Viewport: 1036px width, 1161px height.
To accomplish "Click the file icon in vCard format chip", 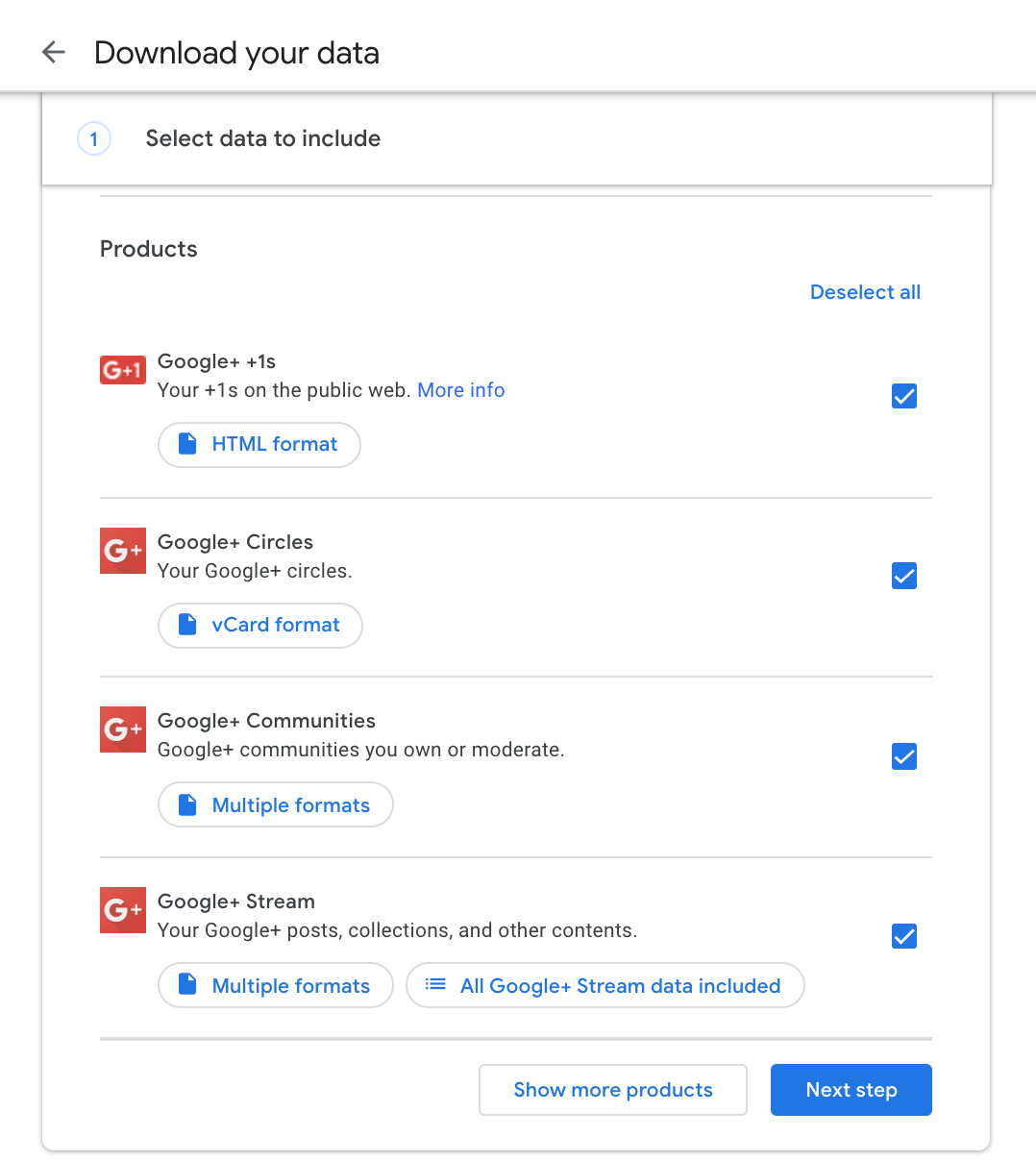I will tap(186, 625).
